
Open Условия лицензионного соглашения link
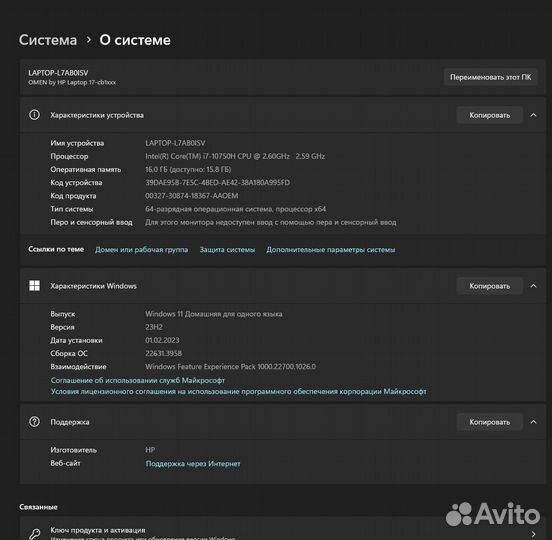click(x=238, y=391)
